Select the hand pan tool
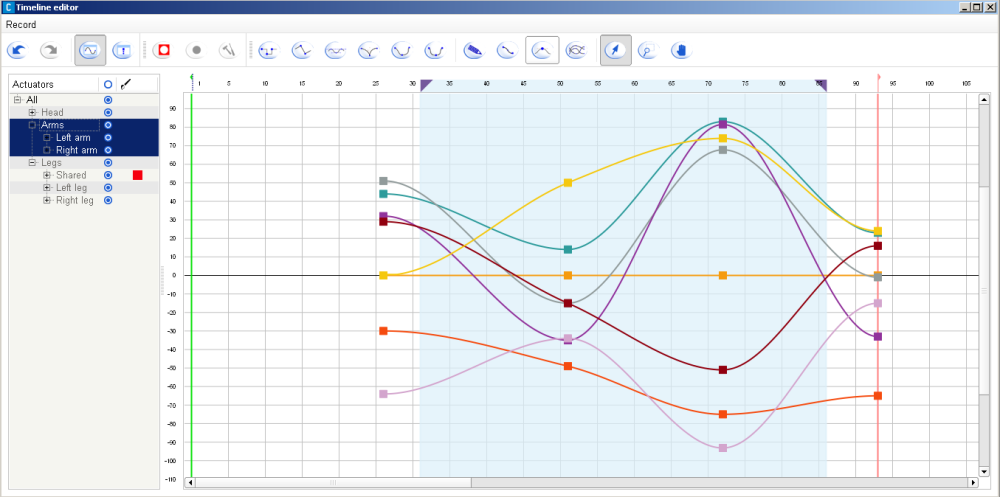This screenshot has width=1000, height=497. pyautogui.click(x=680, y=49)
